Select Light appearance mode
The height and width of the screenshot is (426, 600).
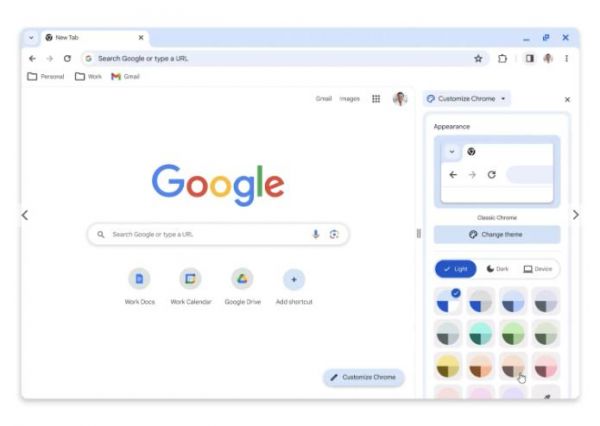(456, 269)
